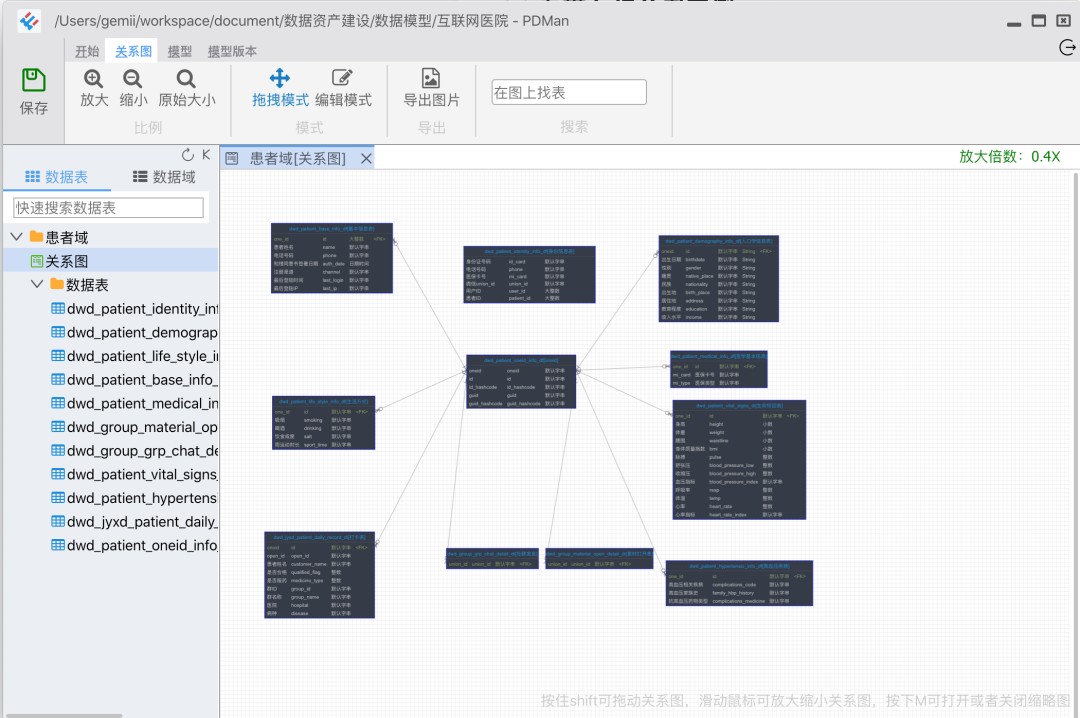1080x718 pixels.
Task: Select the dwd_patient_oneid_info table in the tree
Action: point(134,545)
